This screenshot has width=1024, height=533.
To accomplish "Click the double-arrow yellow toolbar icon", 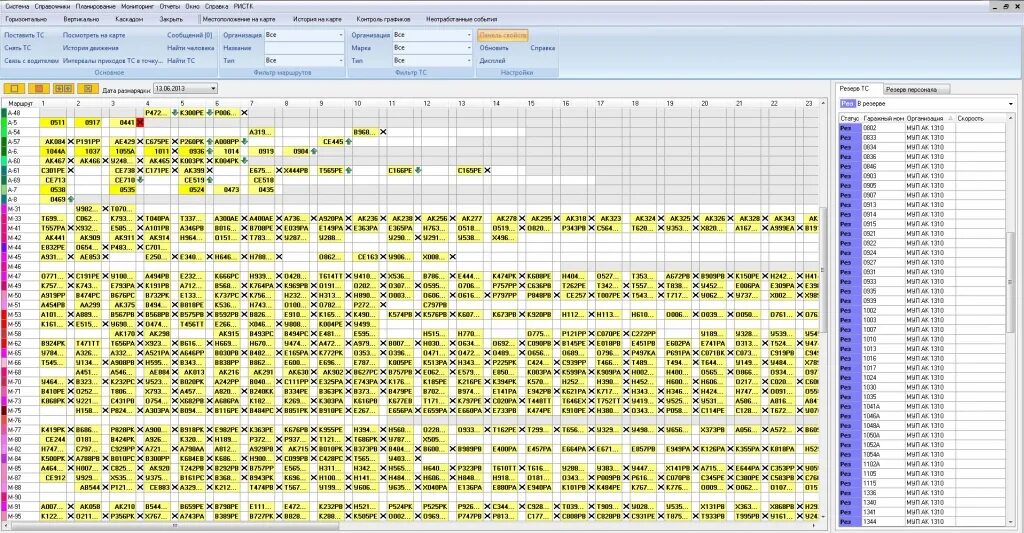I will tap(63, 89).
